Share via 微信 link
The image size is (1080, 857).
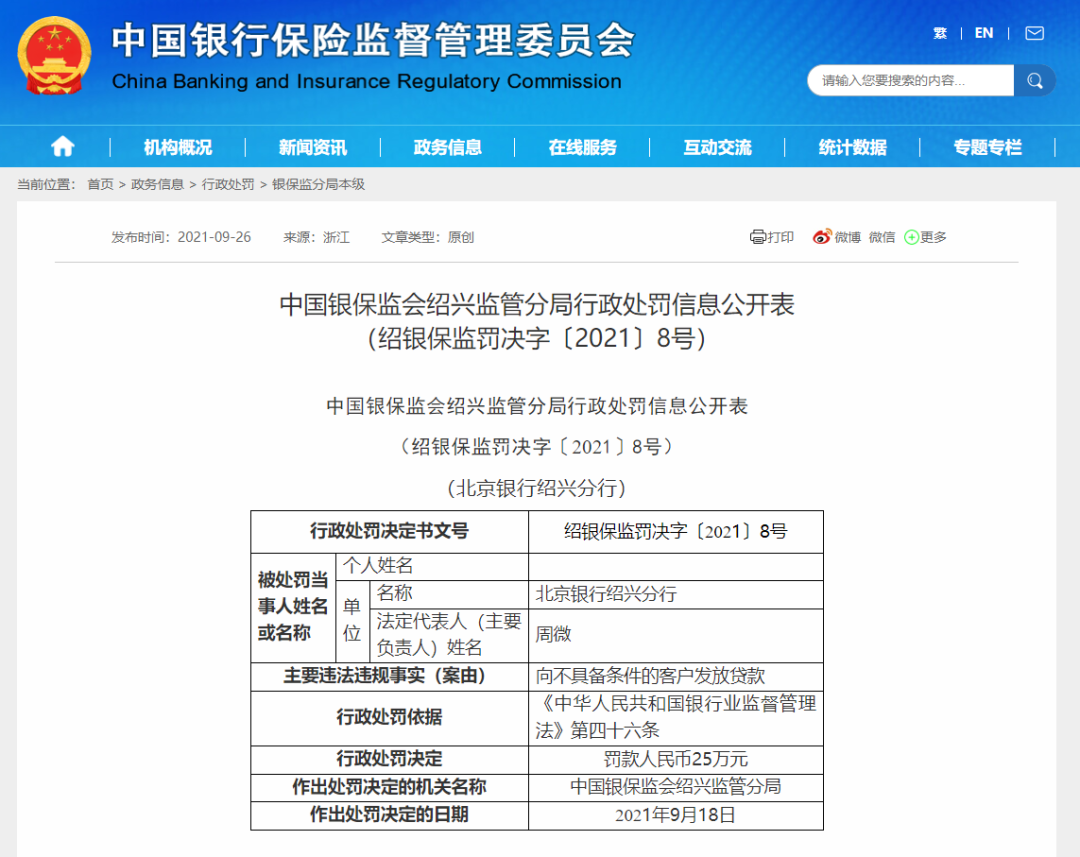point(882,237)
